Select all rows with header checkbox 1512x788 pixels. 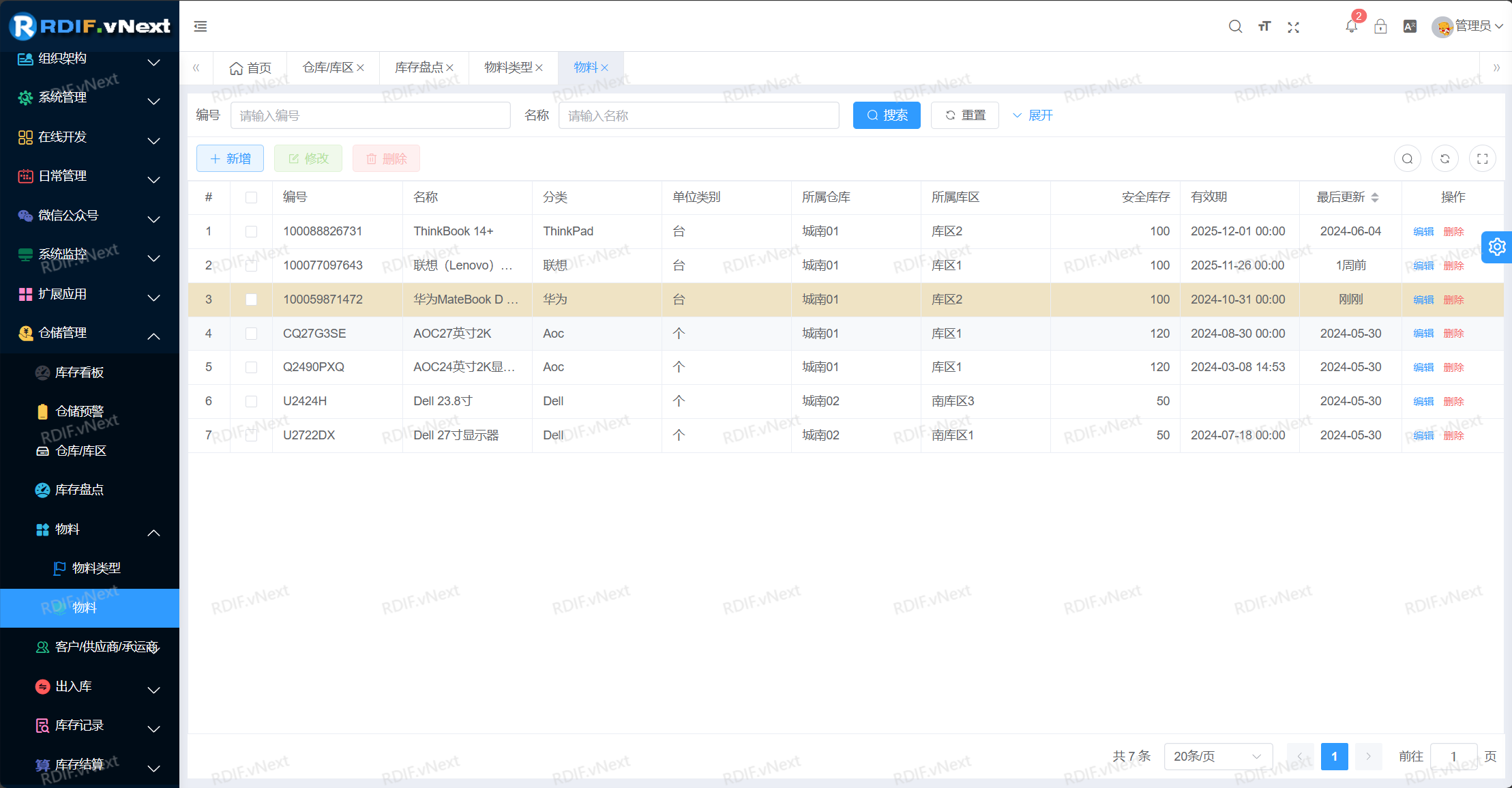251,197
